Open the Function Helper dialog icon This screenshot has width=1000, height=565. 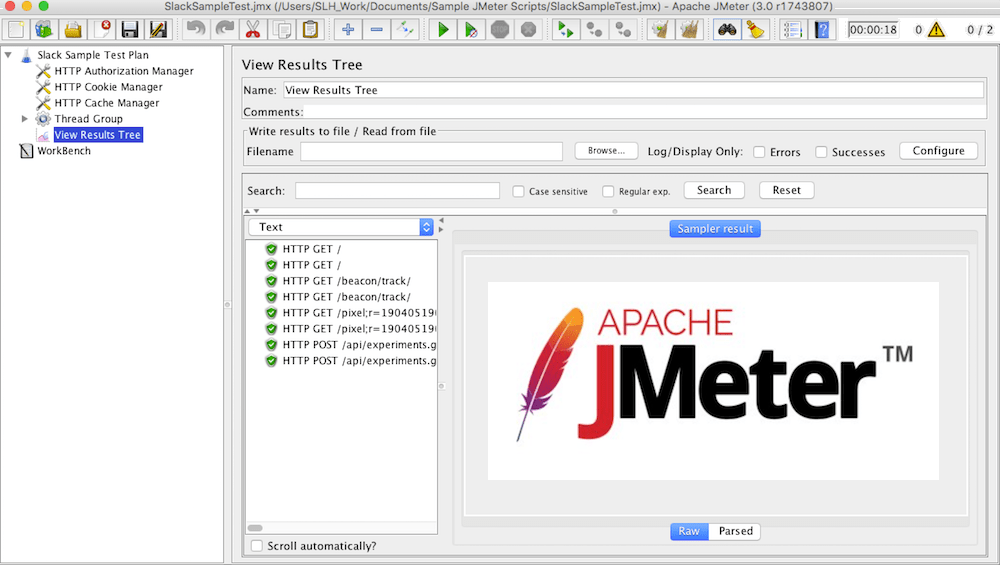(793, 29)
